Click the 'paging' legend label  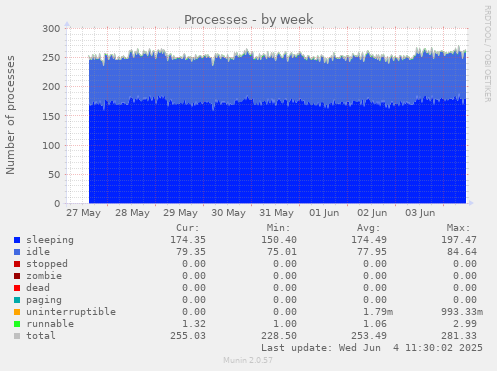point(44,300)
